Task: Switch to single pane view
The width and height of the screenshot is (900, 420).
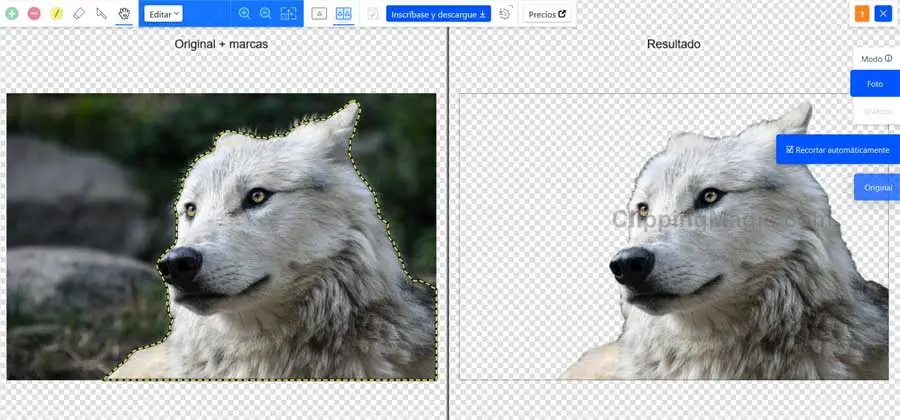Action: click(x=319, y=13)
